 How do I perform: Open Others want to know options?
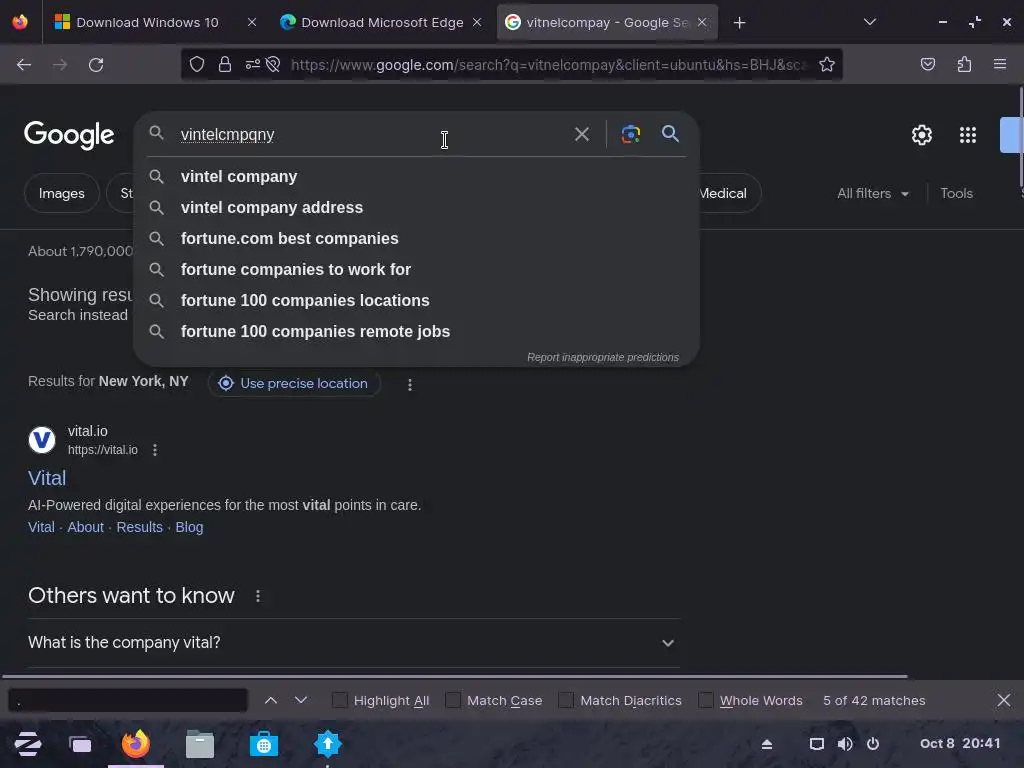[258, 596]
